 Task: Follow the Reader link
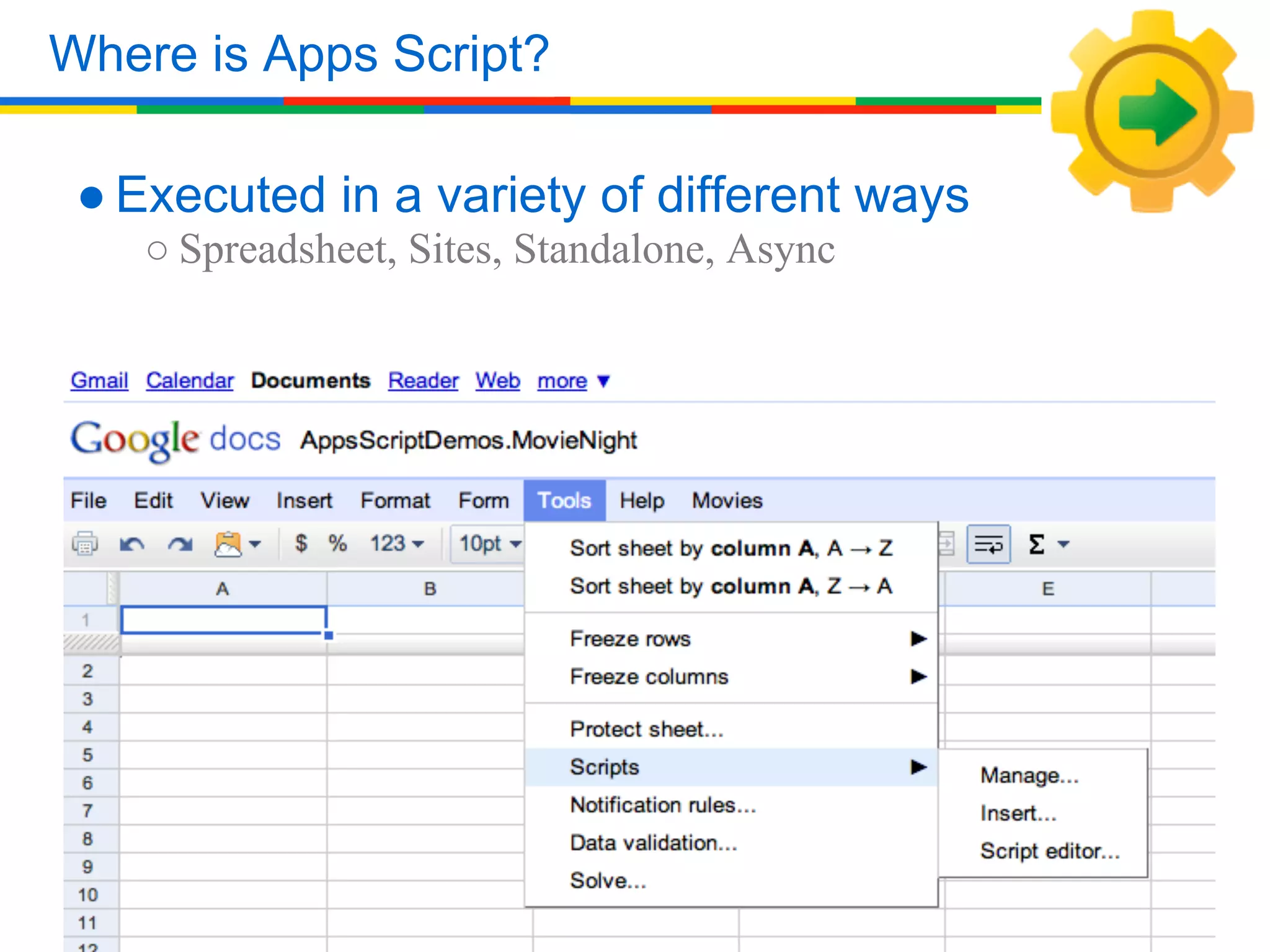423,380
